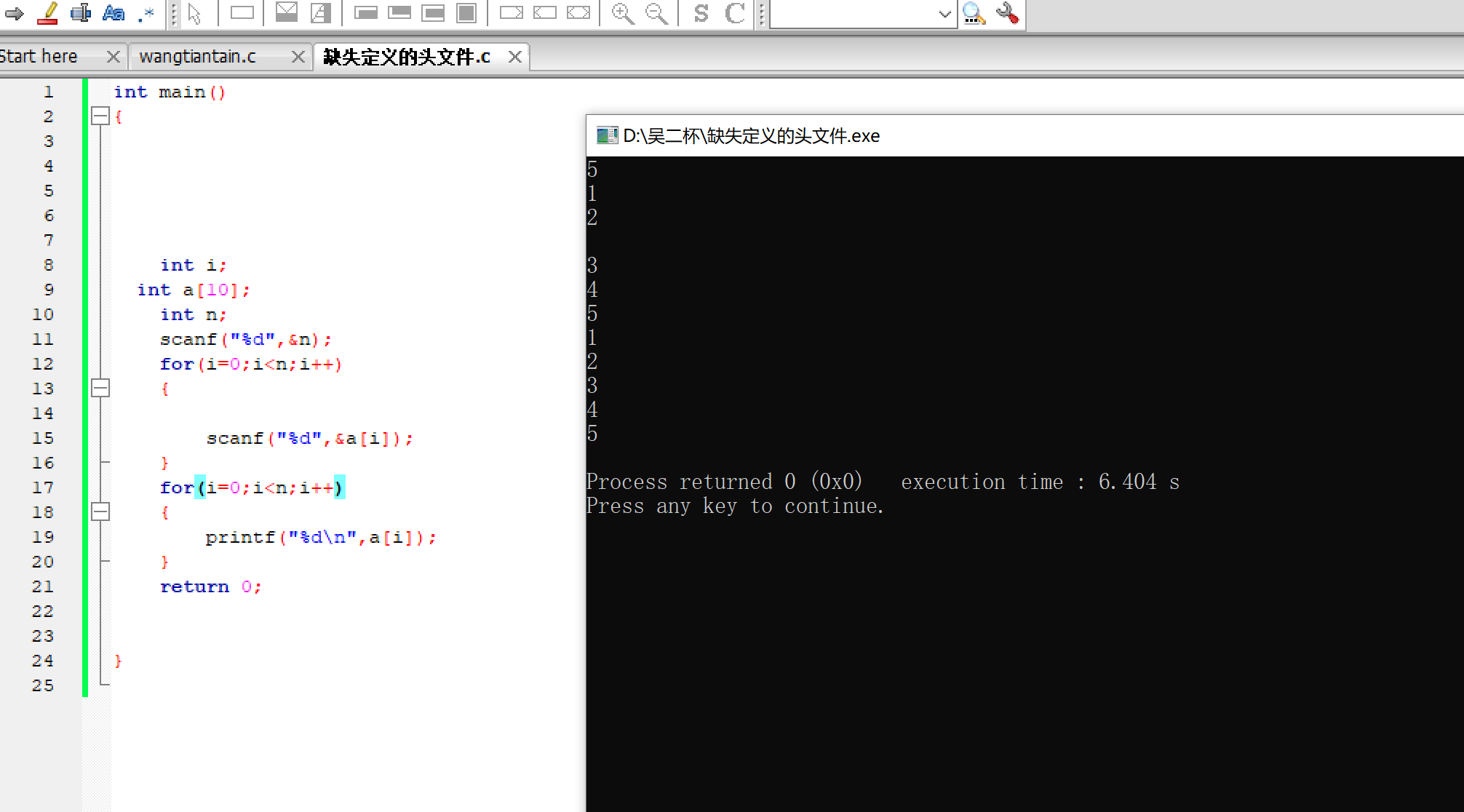Select the arrow pointer tool
The image size is (1464, 812).
click(x=194, y=13)
